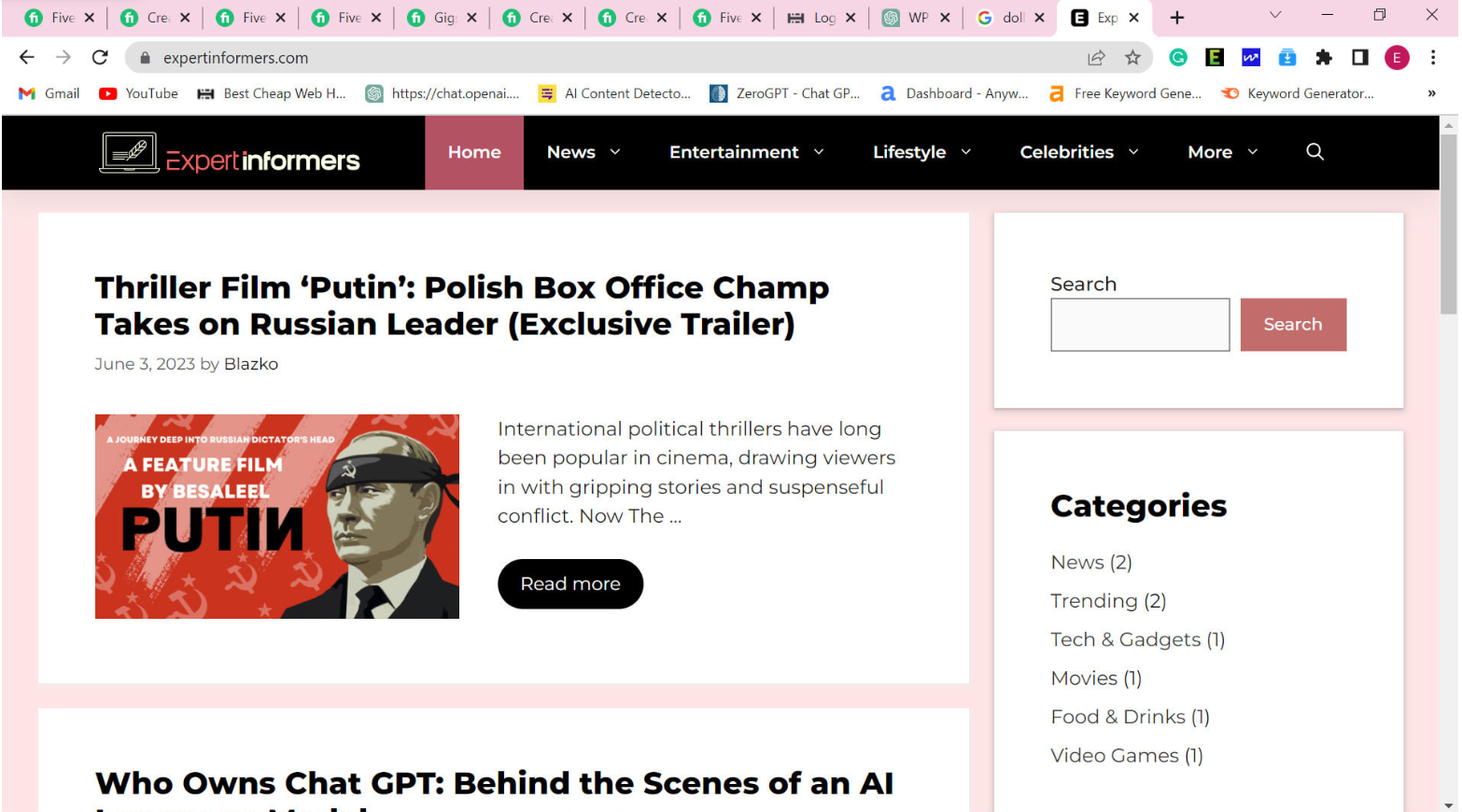The image size is (1462, 812).
Task: Select Home in the navigation menu
Action: 474,152
